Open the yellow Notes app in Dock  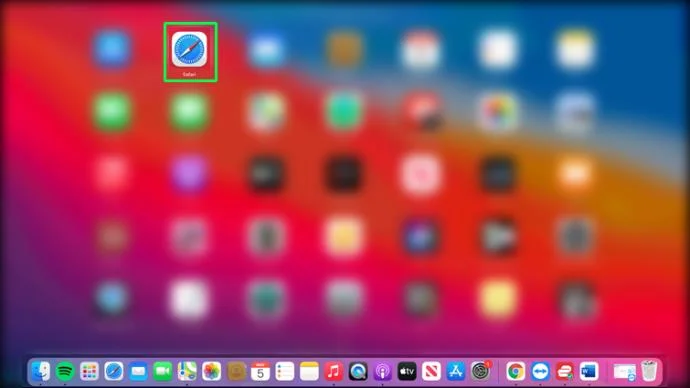309,372
